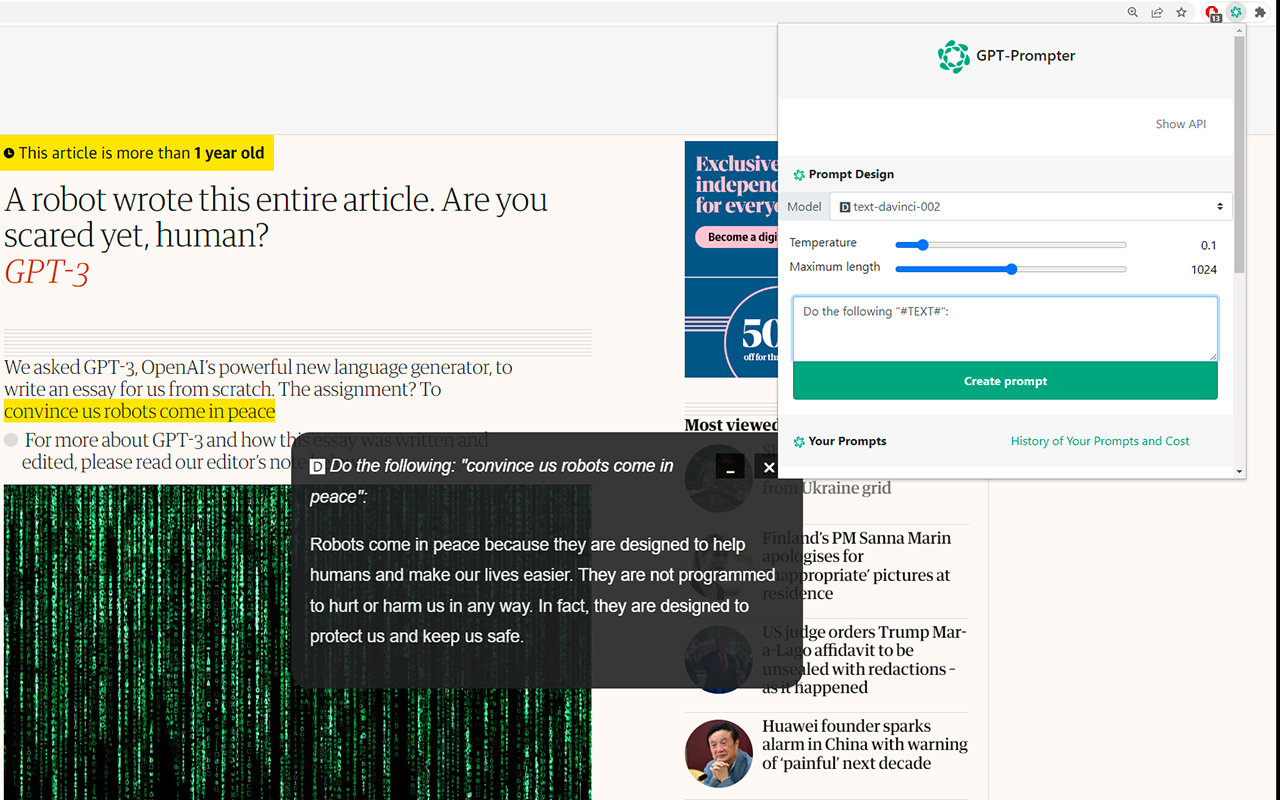The width and height of the screenshot is (1280, 800).
Task: Click the icon beside Prompt Design heading
Action: [799, 175]
